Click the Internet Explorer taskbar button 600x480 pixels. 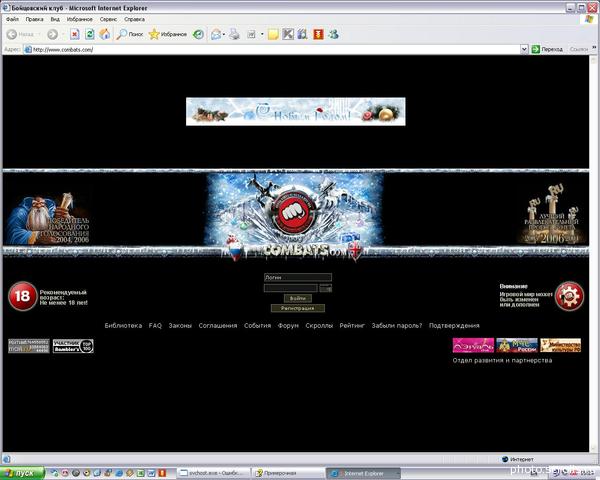click(x=363, y=473)
